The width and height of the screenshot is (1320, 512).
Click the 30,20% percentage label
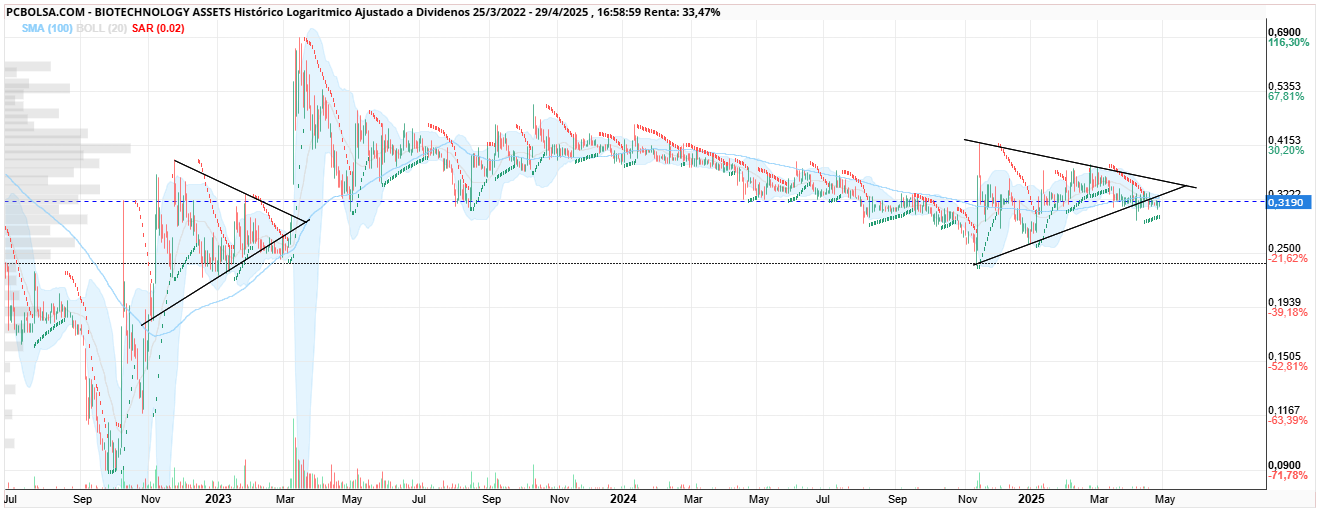pos(1286,151)
